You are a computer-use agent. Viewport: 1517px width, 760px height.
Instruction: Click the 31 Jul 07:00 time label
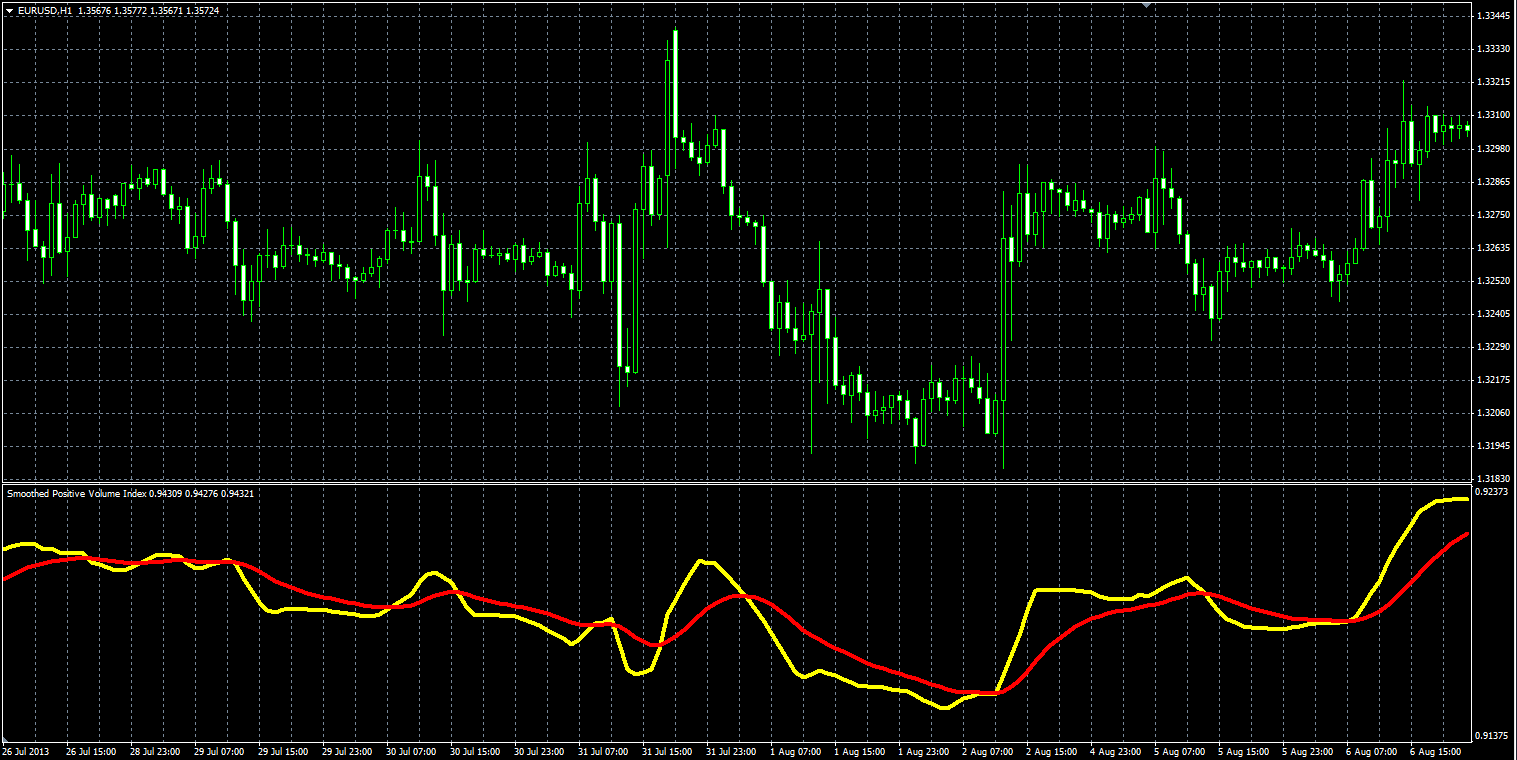[x=603, y=751]
